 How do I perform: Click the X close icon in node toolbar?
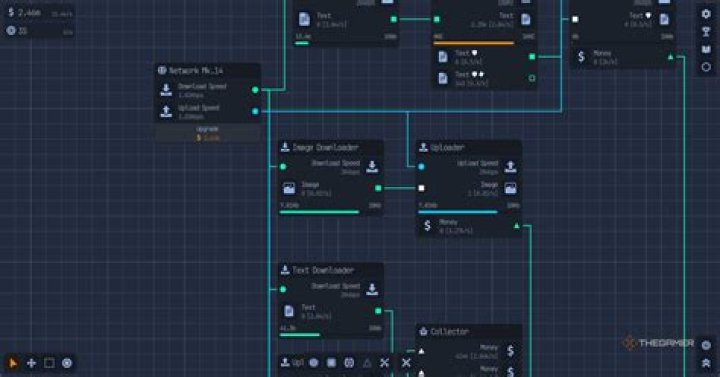pyautogui.click(x=406, y=363)
